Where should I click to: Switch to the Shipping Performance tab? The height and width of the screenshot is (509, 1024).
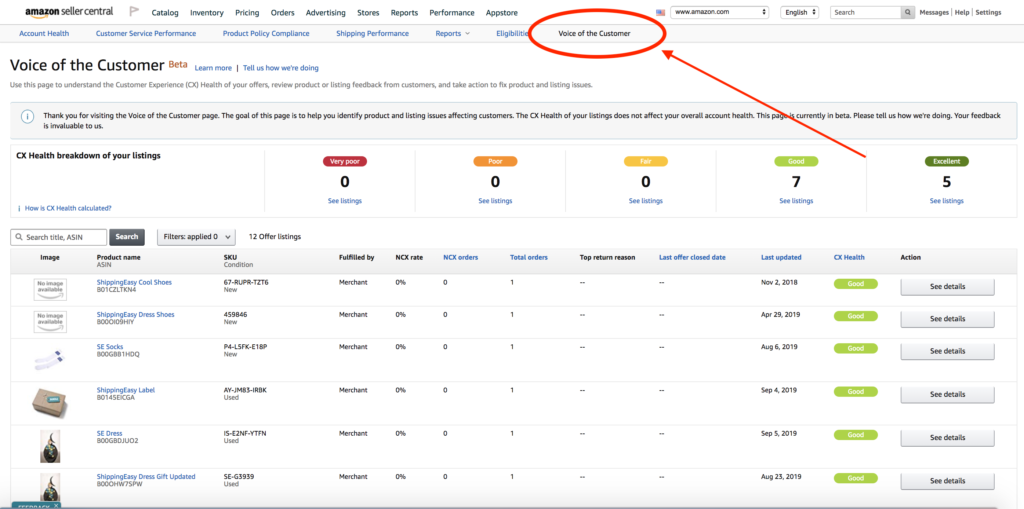(x=372, y=33)
